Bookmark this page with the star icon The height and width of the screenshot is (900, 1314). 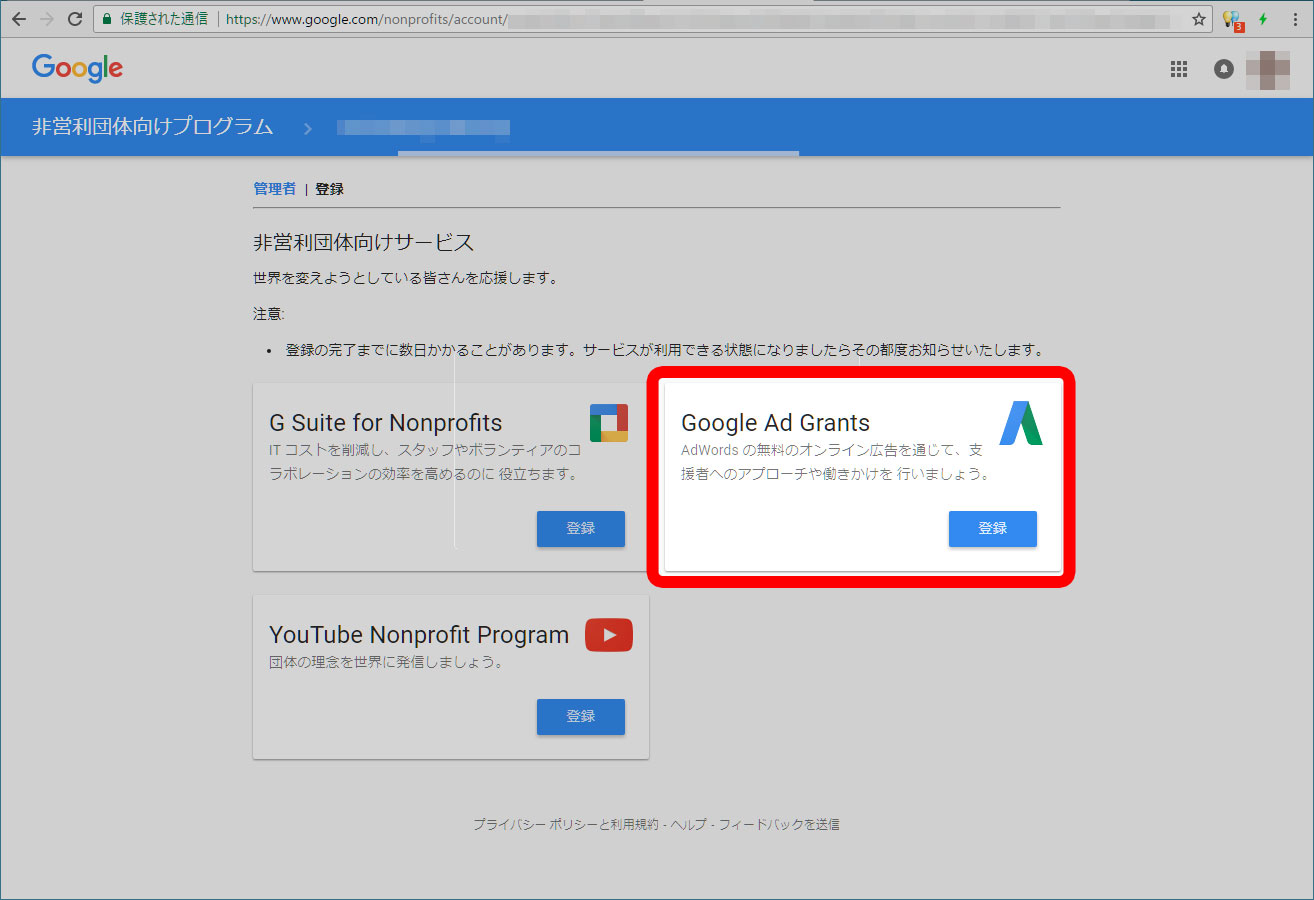pyautogui.click(x=1199, y=19)
